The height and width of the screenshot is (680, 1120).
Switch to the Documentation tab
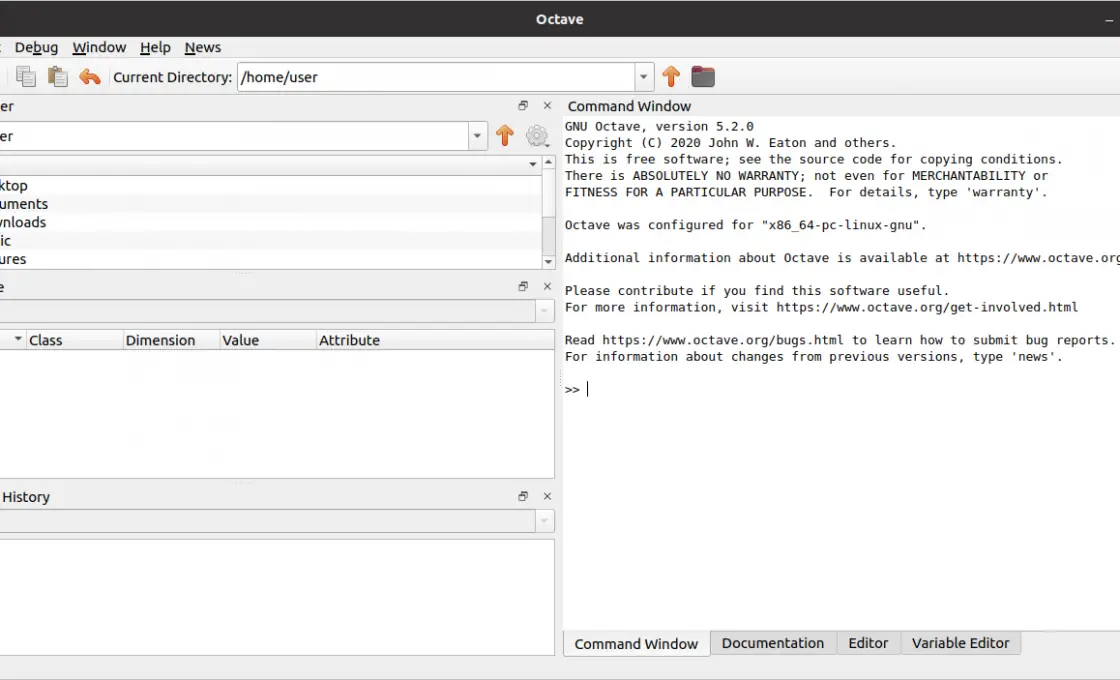pos(773,643)
